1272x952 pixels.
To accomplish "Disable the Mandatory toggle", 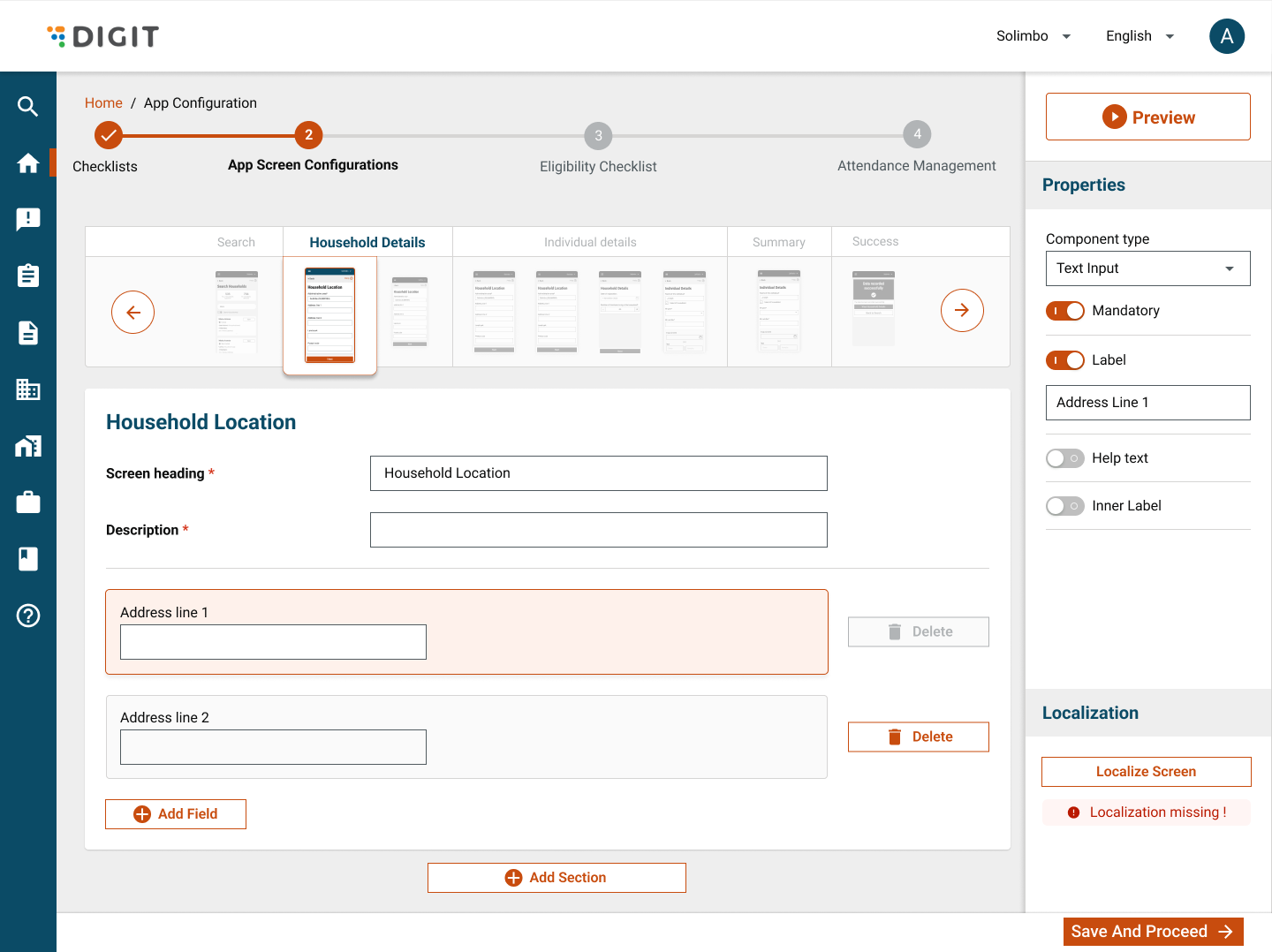I will [x=1064, y=311].
